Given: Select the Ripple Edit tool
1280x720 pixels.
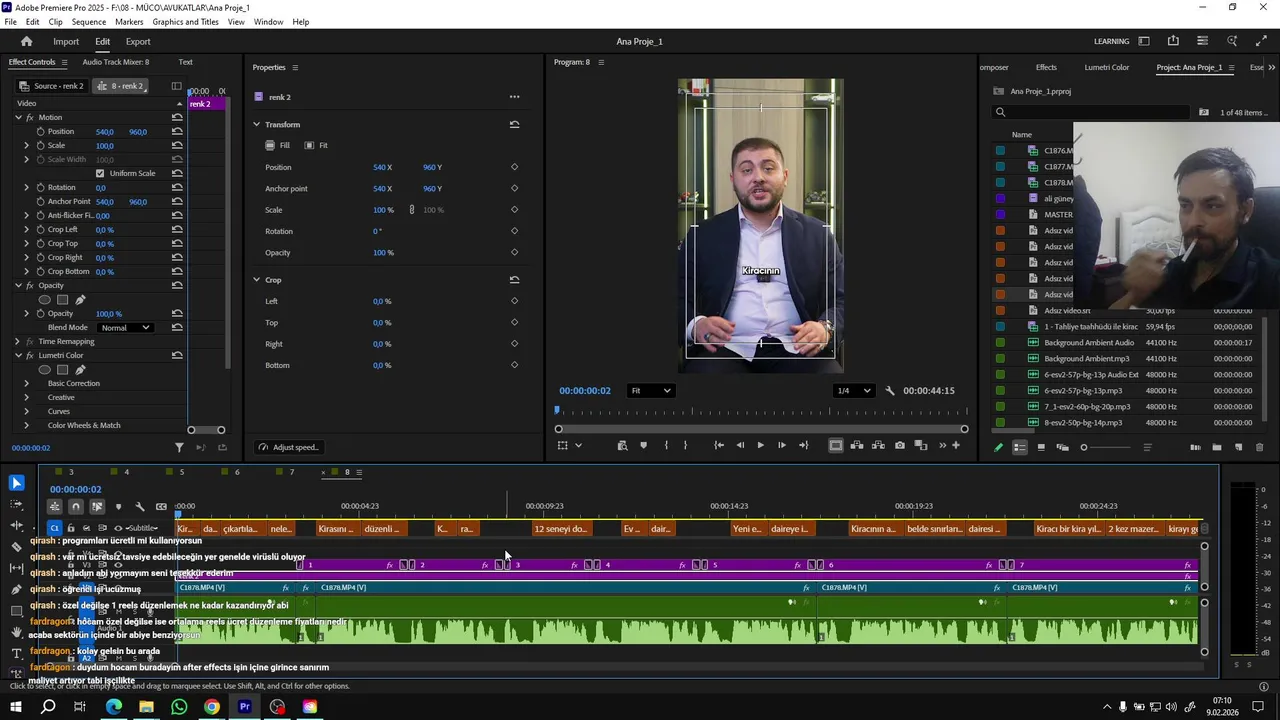Looking at the screenshot, I should (x=16, y=525).
